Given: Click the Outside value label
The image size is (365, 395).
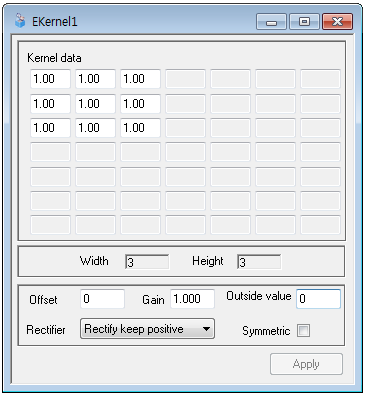Looking at the screenshot, I should [x=259, y=296].
